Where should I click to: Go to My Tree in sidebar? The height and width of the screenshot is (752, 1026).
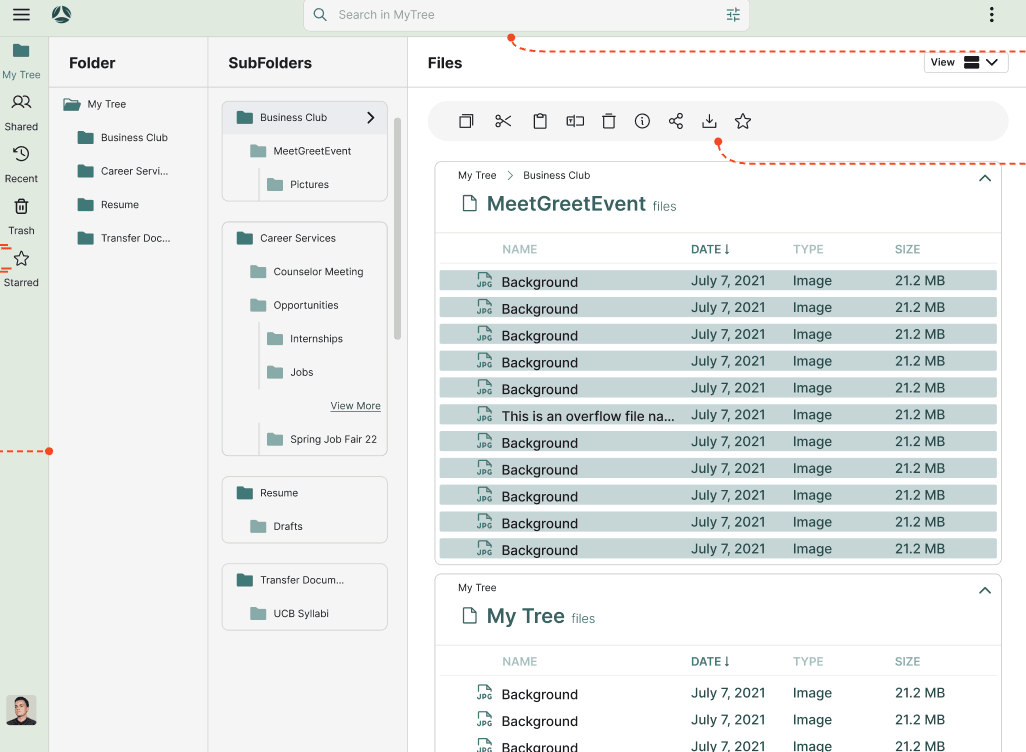21,61
